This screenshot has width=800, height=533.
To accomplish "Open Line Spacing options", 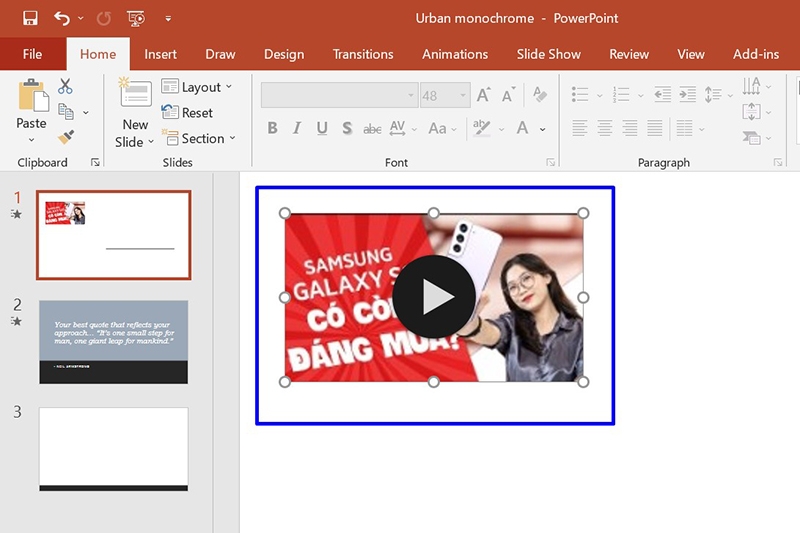I will 713,94.
